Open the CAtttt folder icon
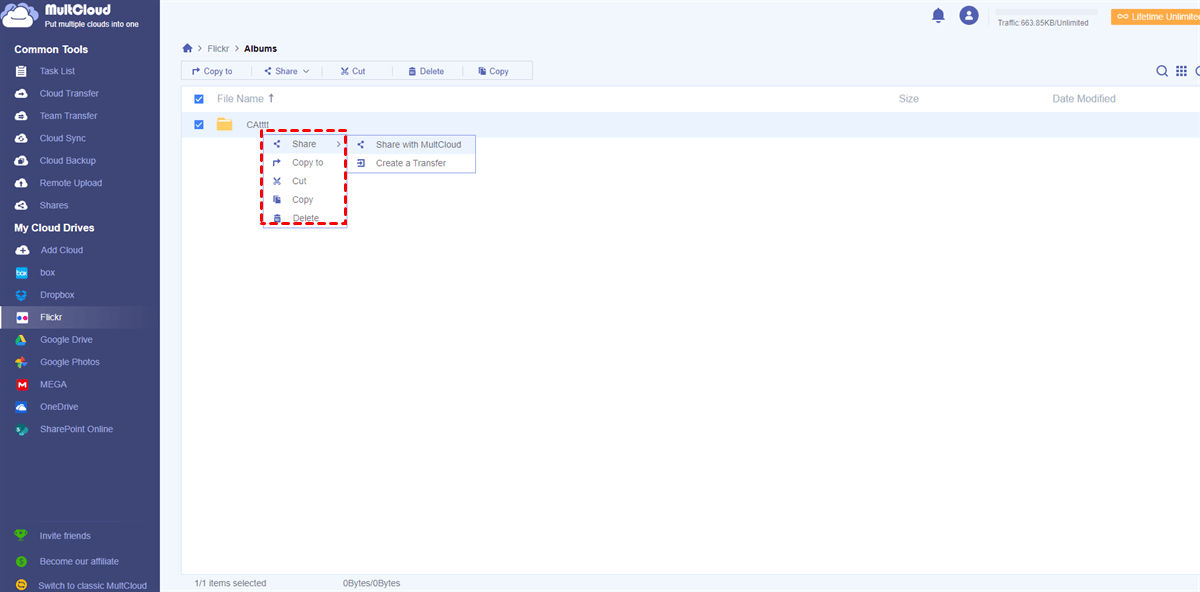Screen dimensions: 1200x592 [x=225, y=125]
